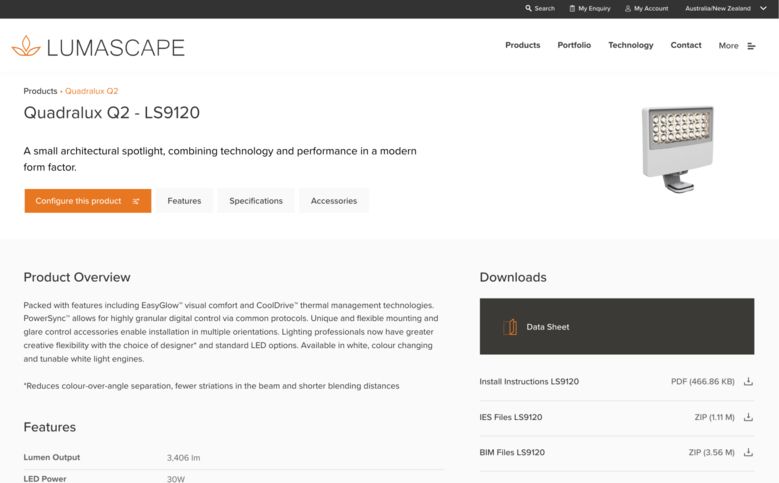Download Install Instructions LS9120 via download icon

coord(748,382)
